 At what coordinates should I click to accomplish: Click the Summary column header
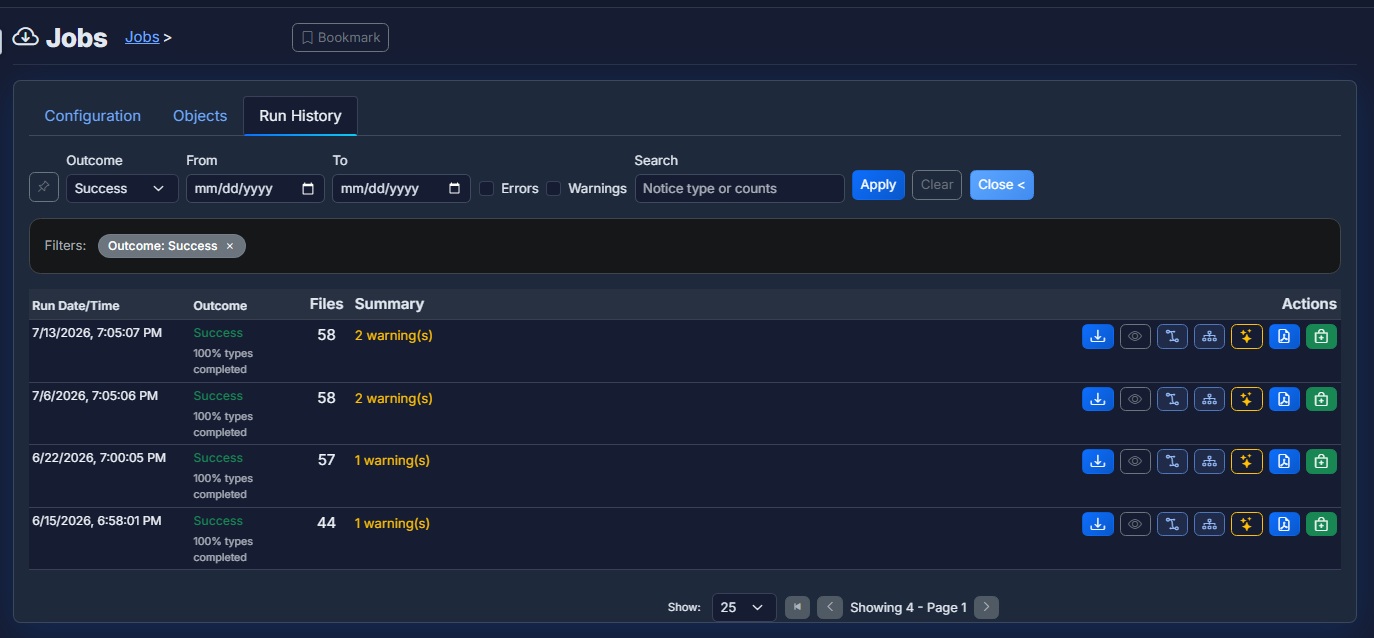pyautogui.click(x=389, y=304)
